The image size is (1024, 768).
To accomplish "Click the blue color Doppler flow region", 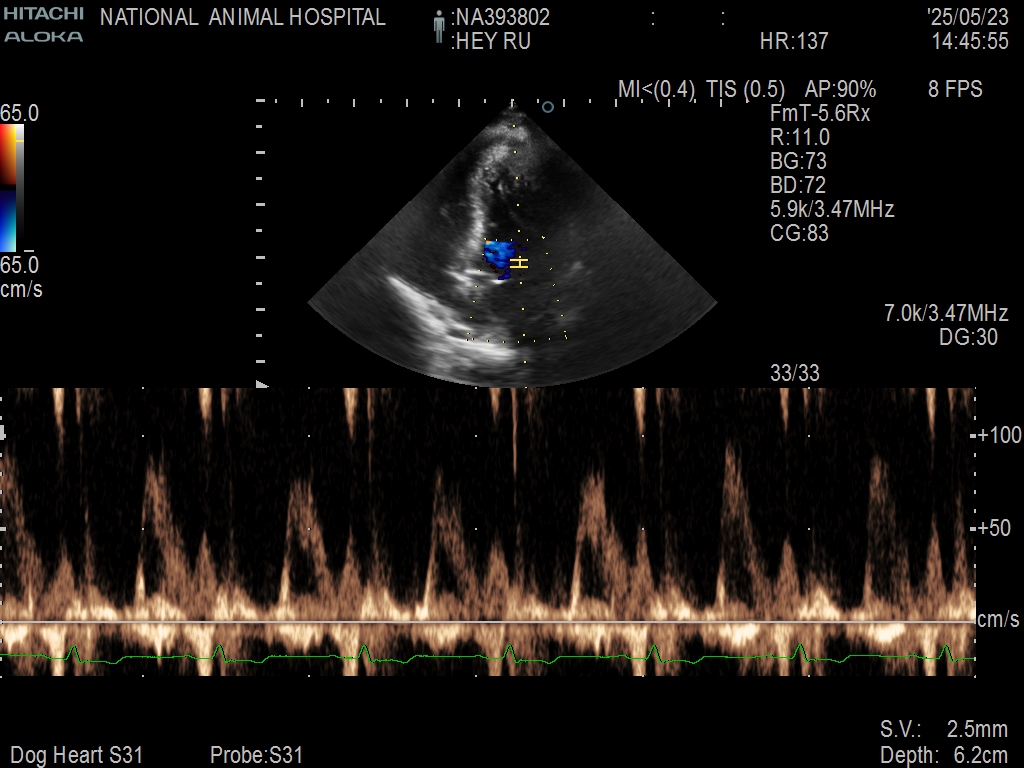I will click(x=497, y=256).
